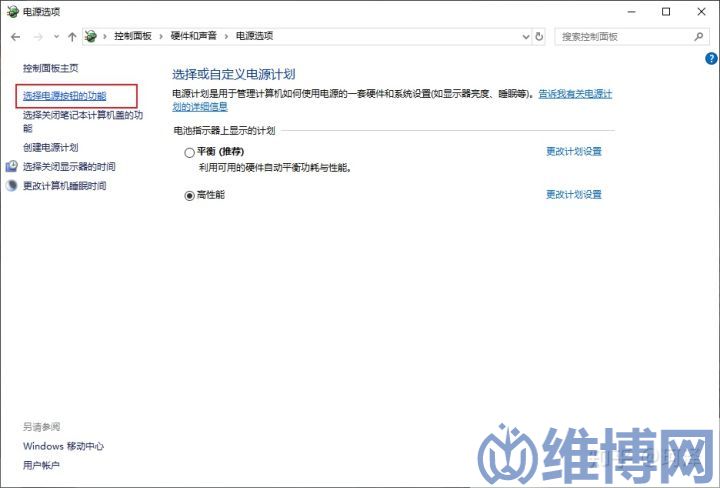Click the 搜索控制面板 search field
The width and height of the screenshot is (720, 488).
[632, 37]
